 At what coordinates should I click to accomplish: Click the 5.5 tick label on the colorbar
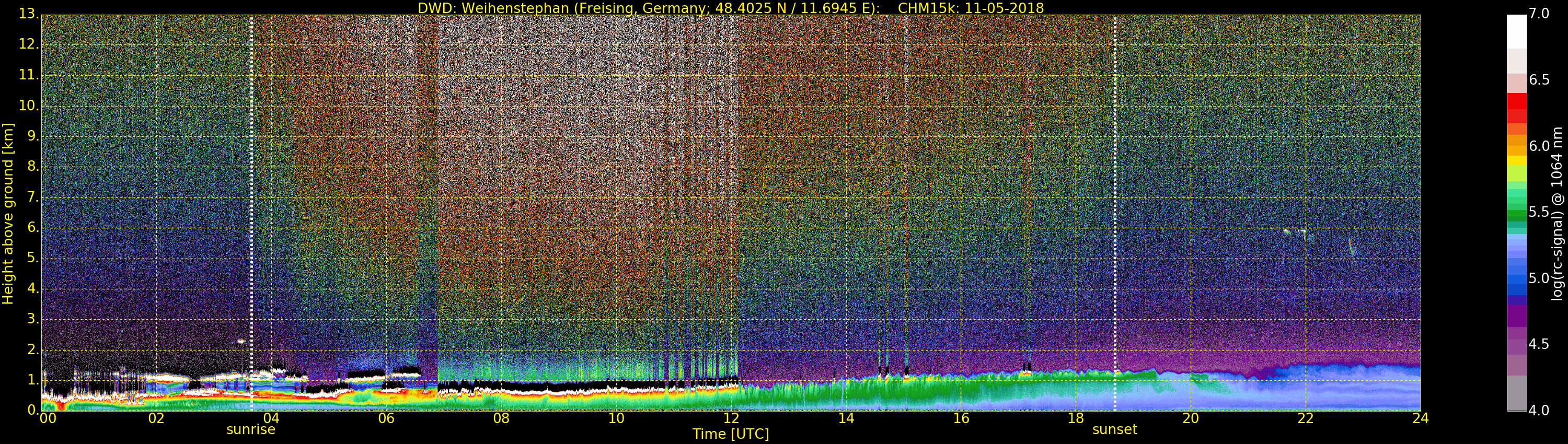(1539, 212)
